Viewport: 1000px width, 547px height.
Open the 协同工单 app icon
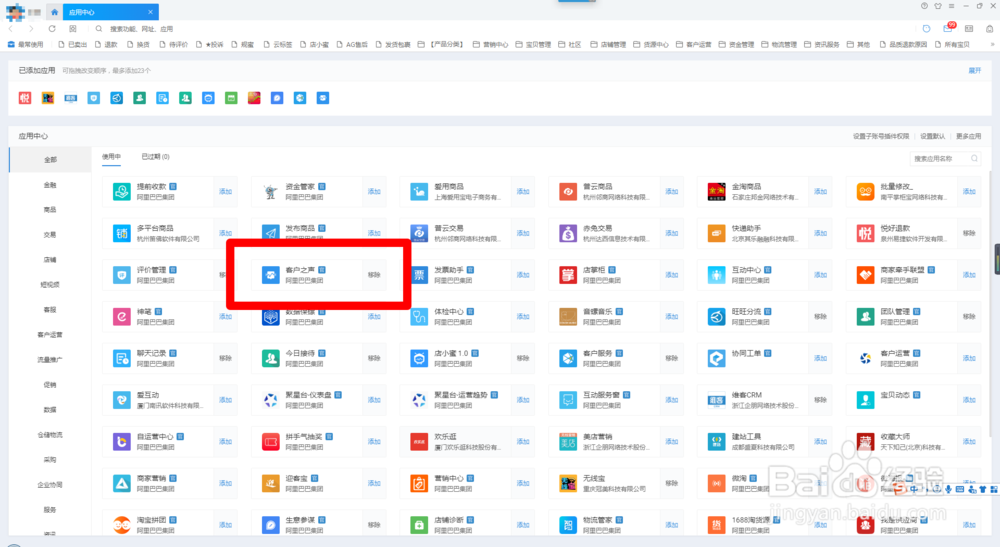click(716, 358)
